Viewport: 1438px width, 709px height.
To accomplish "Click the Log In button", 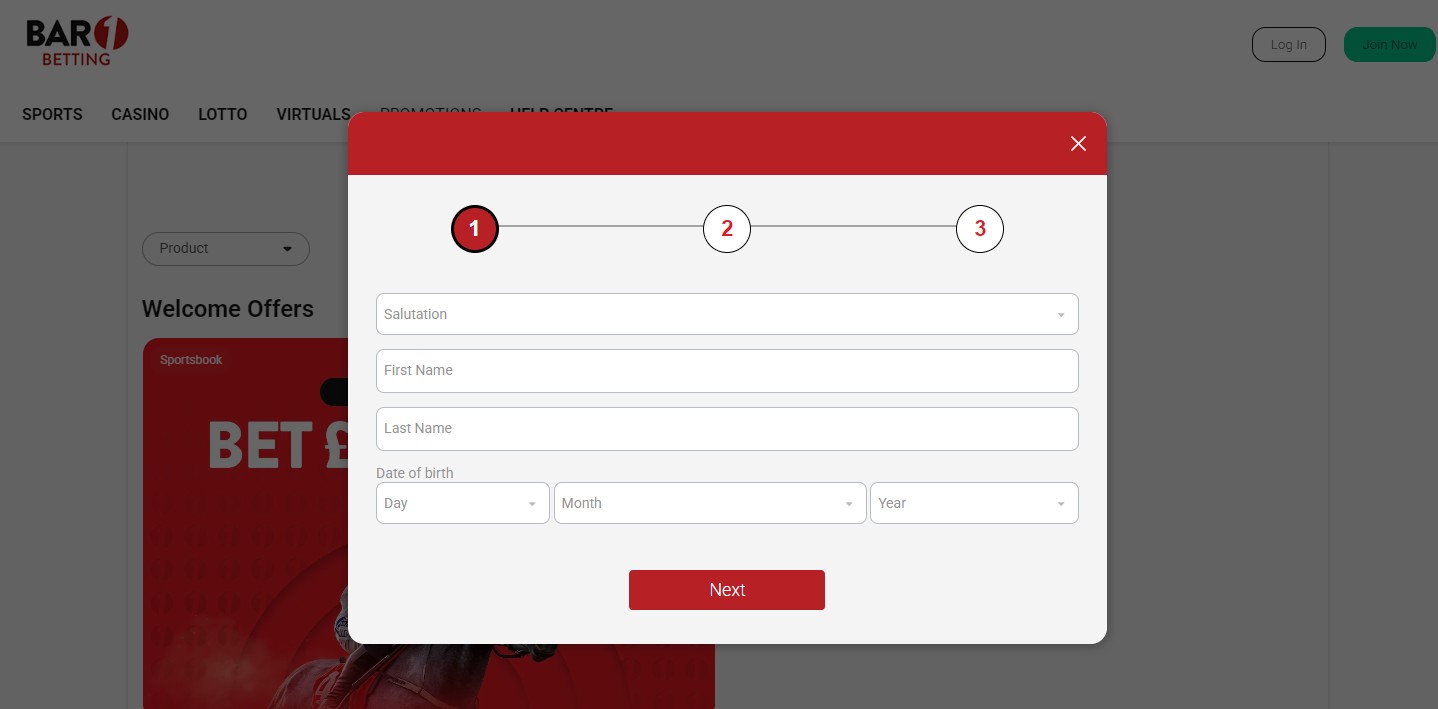I will [1288, 44].
